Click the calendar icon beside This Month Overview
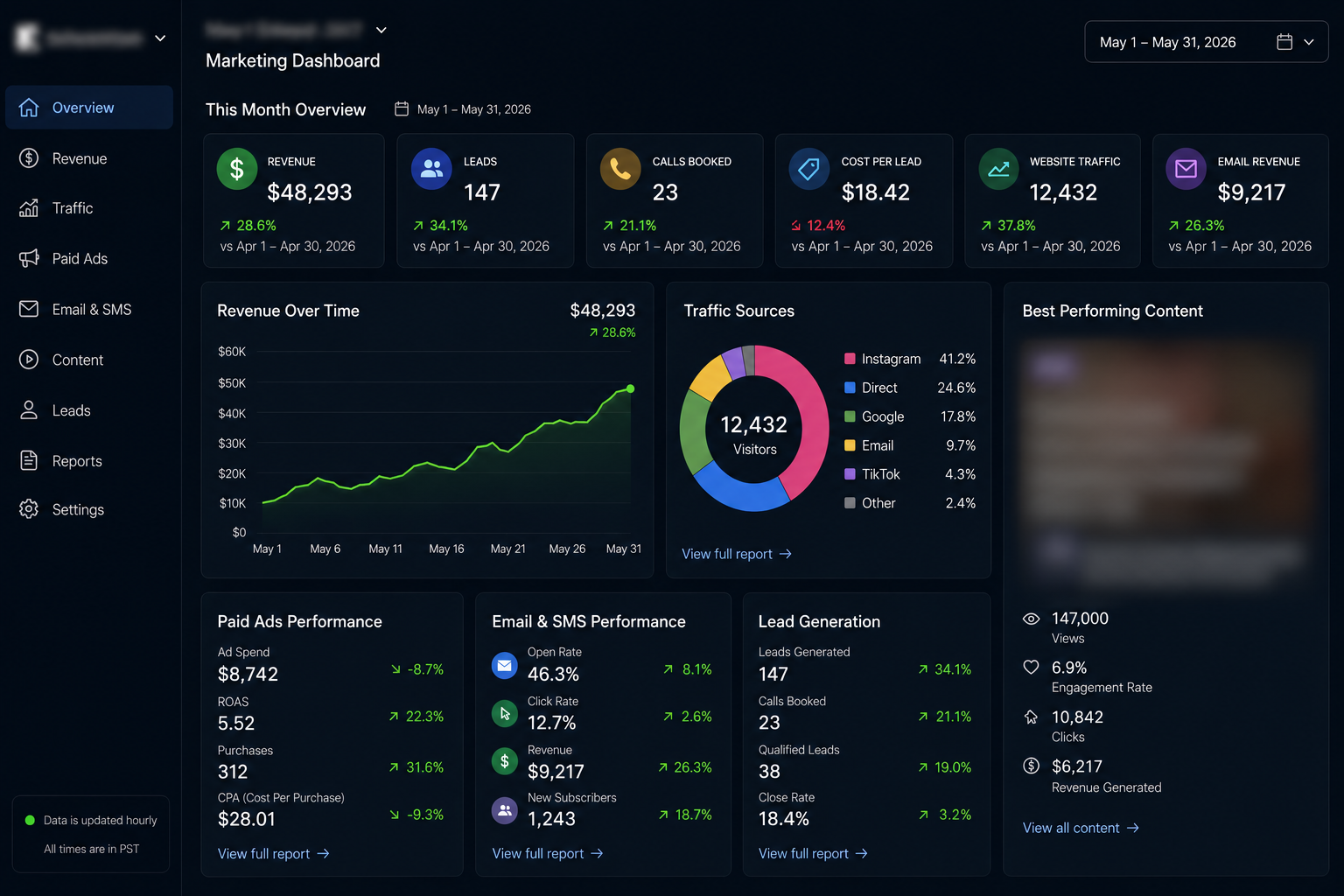This screenshot has width=1344, height=896. pyautogui.click(x=402, y=109)
